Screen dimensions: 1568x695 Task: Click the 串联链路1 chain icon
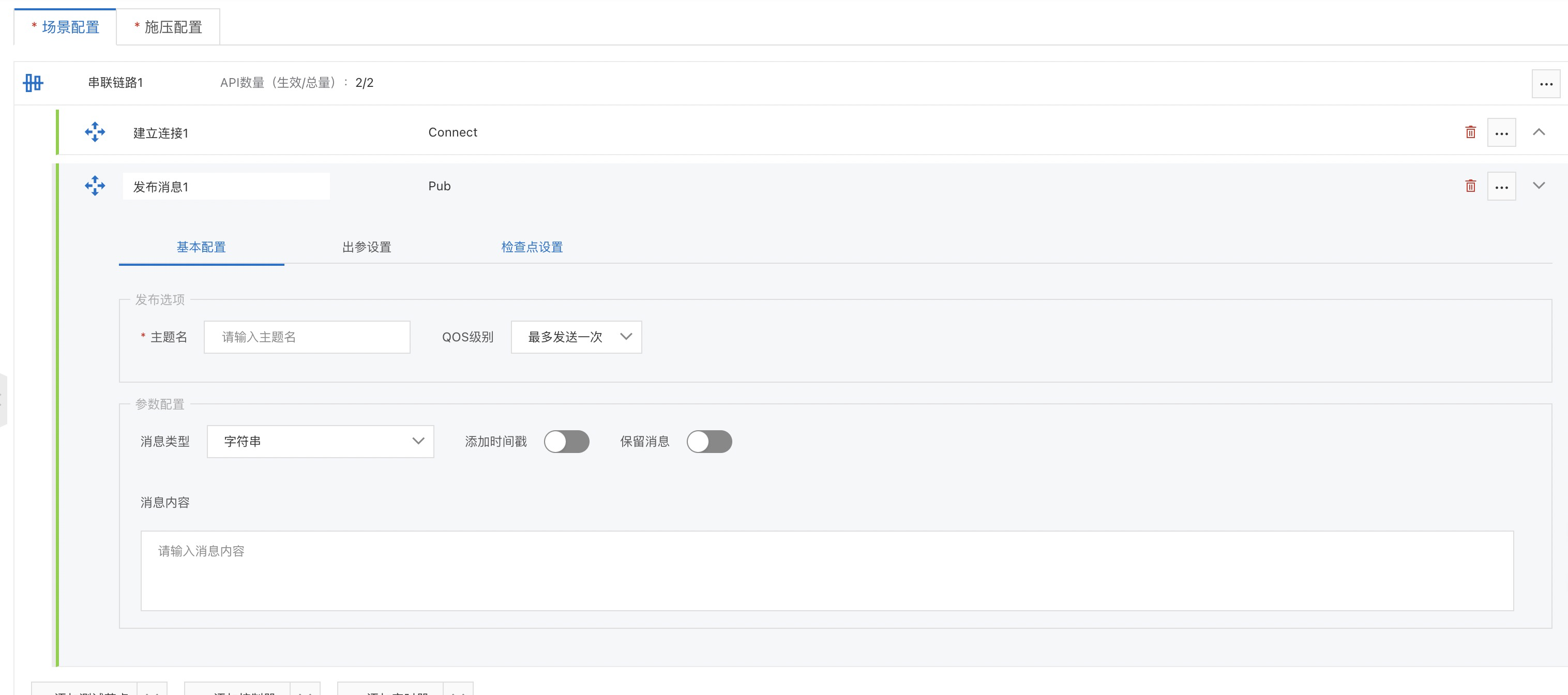34,83
